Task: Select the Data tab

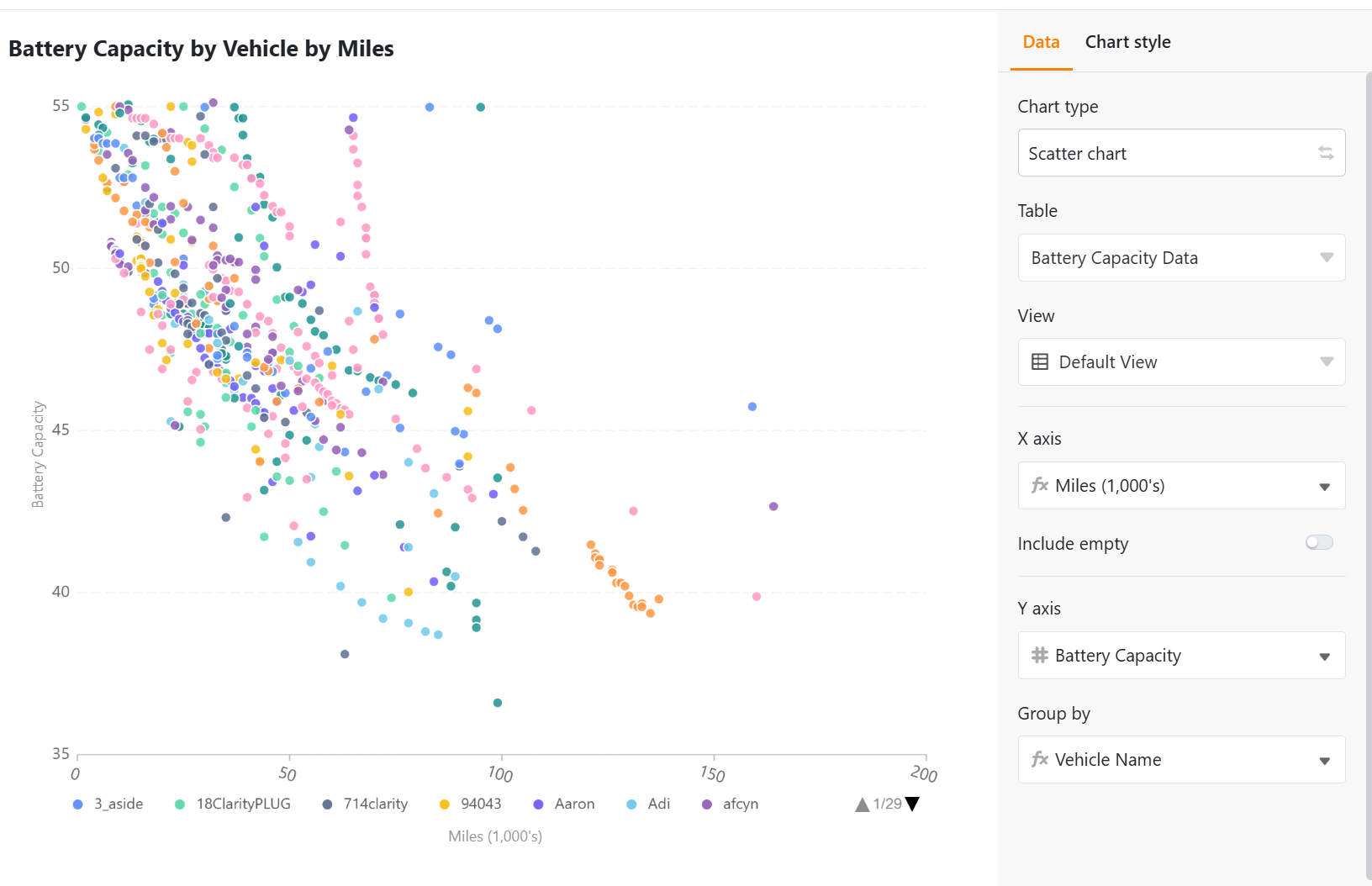Action: click(x=1041, y=42)
